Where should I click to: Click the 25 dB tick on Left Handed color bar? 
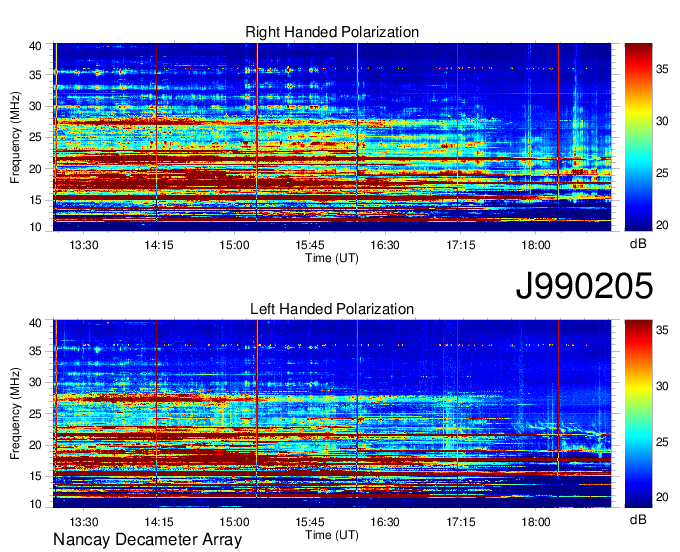[662, 441]
